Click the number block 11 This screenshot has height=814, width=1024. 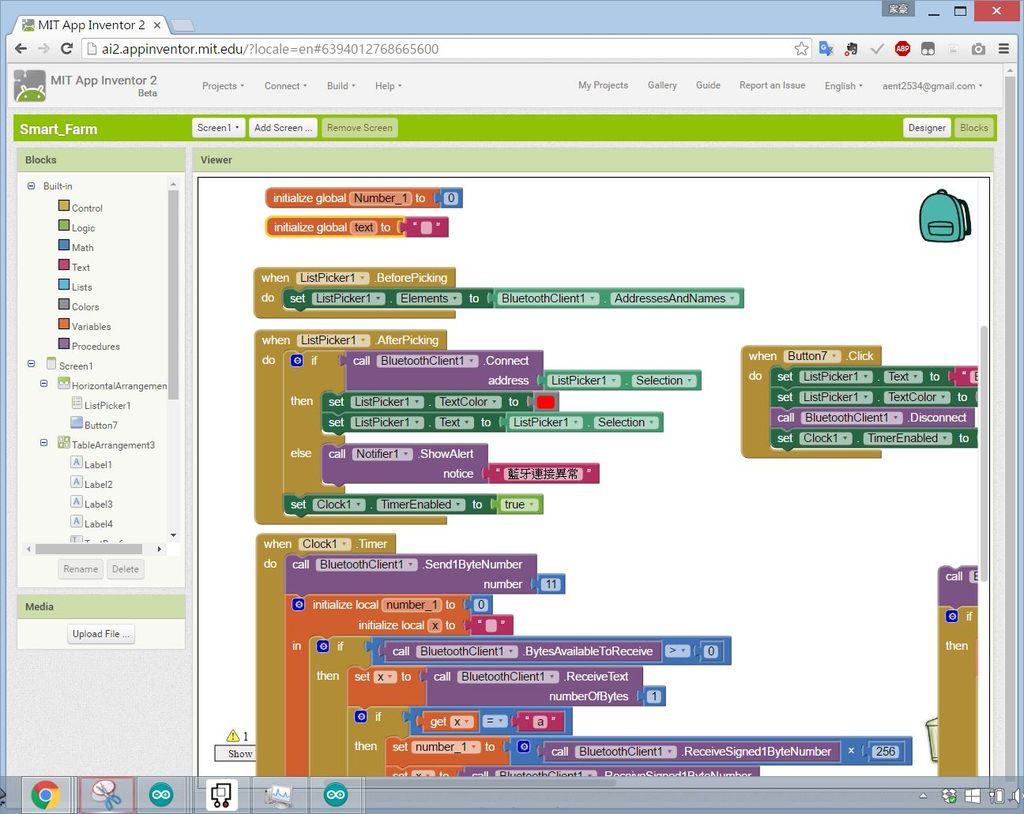point(551,584)
